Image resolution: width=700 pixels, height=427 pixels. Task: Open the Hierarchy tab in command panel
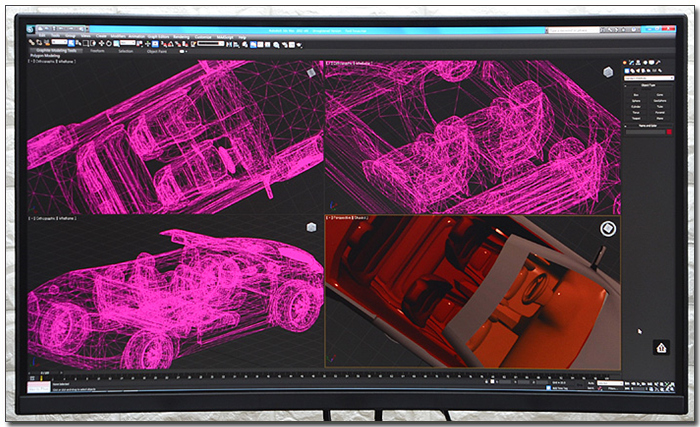click(638, 61)
